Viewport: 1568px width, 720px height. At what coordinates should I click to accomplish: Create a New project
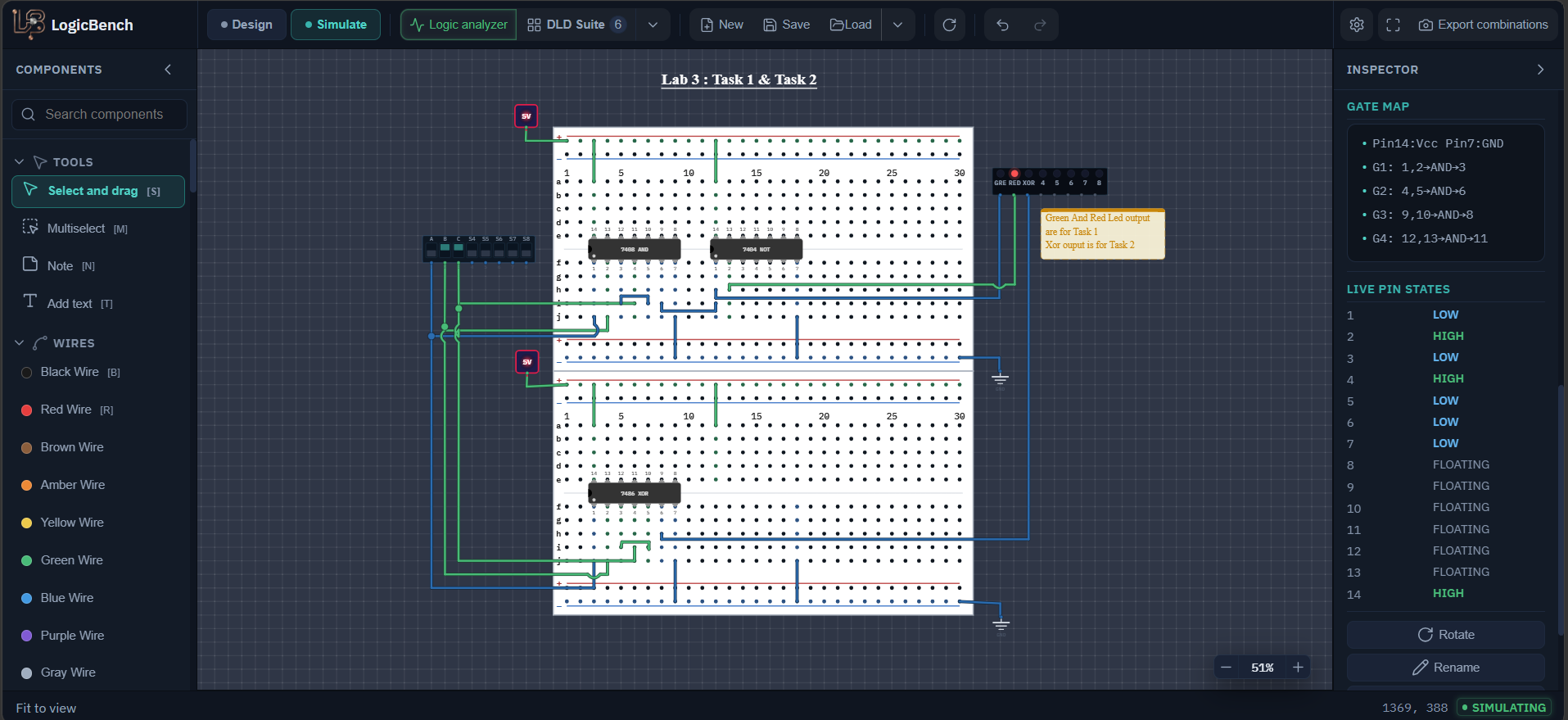coord(721,25)
